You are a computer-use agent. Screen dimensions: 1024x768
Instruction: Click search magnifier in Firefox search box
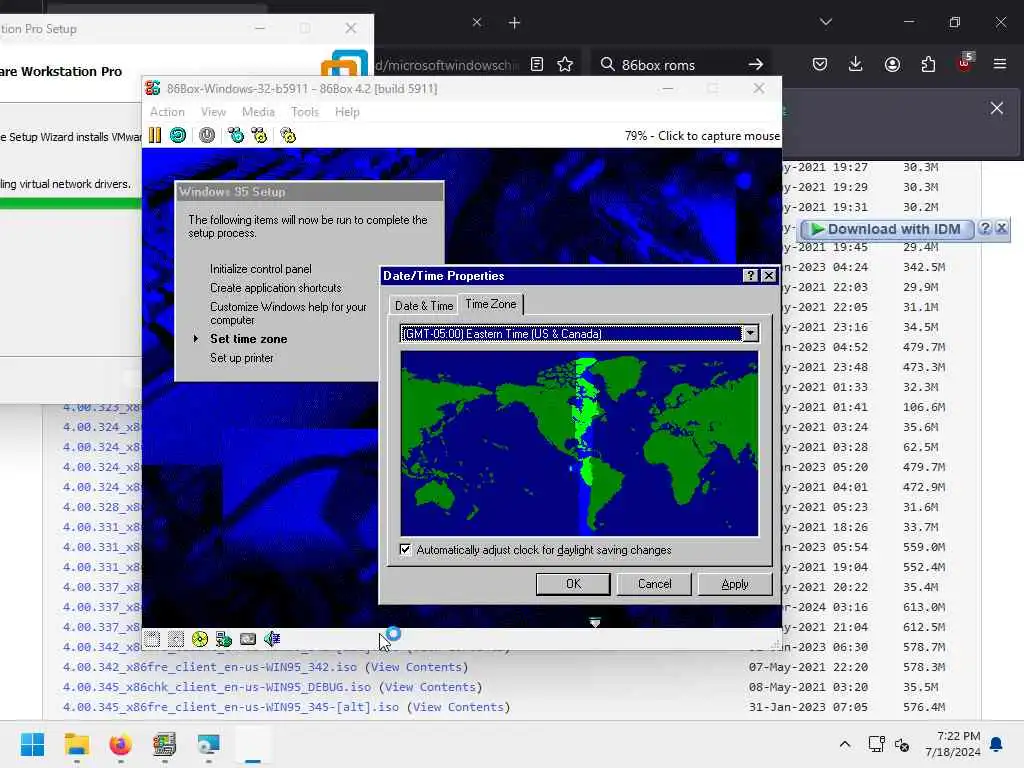tap(607, 64)
